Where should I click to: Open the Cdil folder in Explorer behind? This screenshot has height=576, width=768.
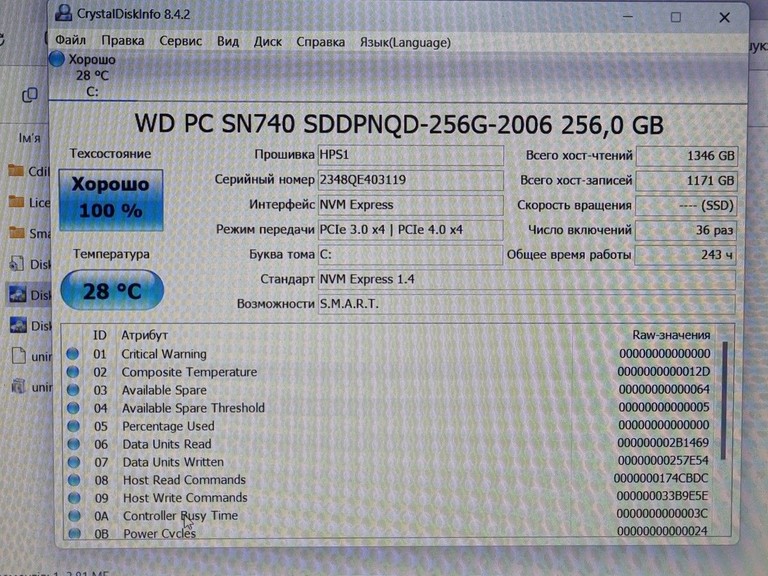(29, 171)
